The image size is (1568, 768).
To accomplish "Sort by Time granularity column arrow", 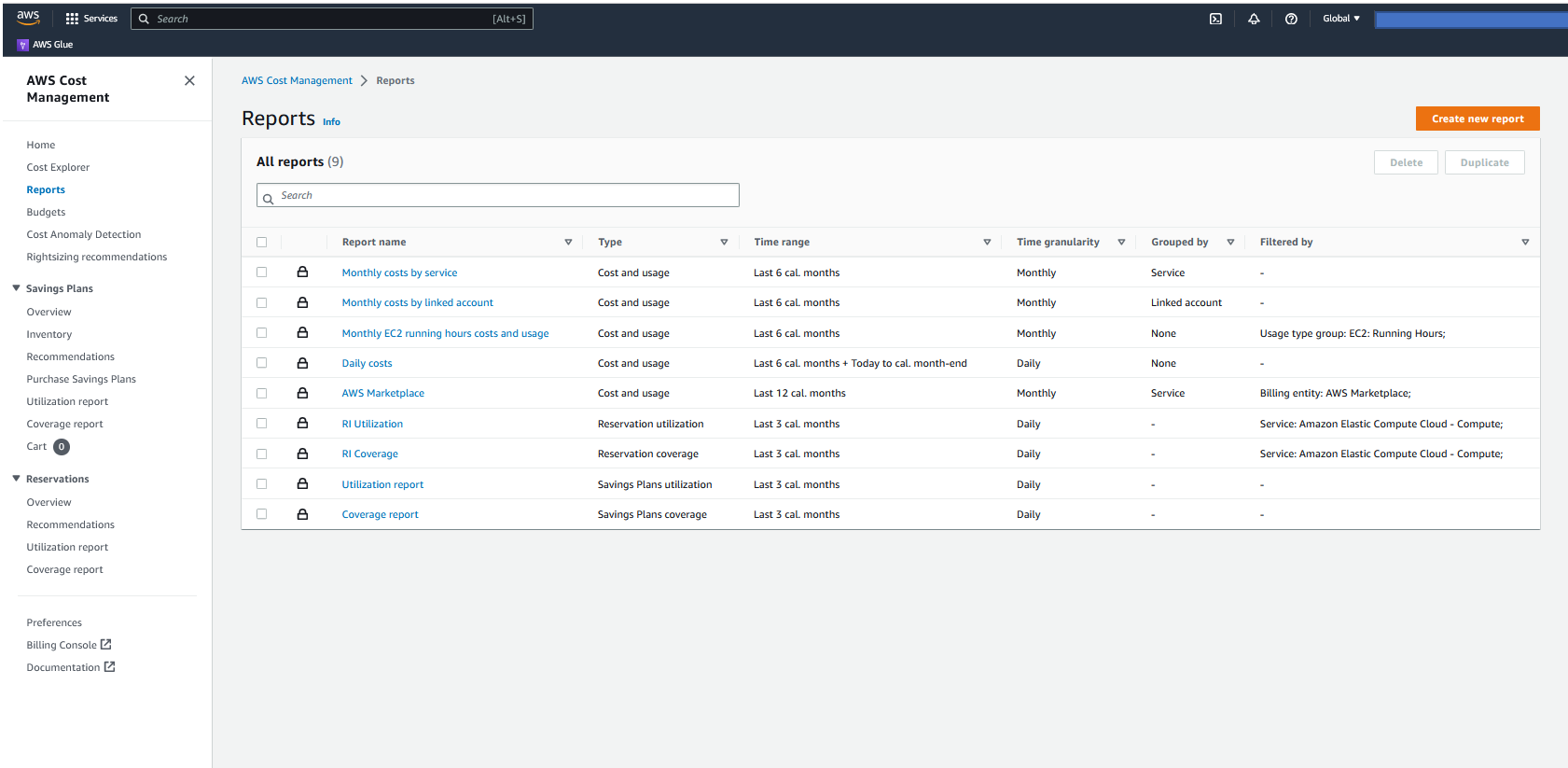I will tap(1121, 242).
